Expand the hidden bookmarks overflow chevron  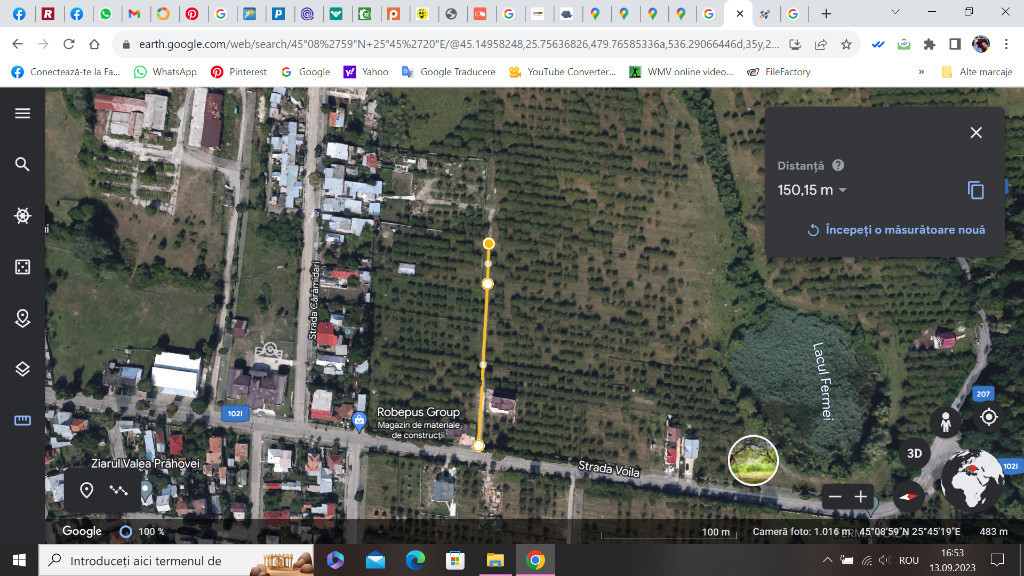coord(921,72)
